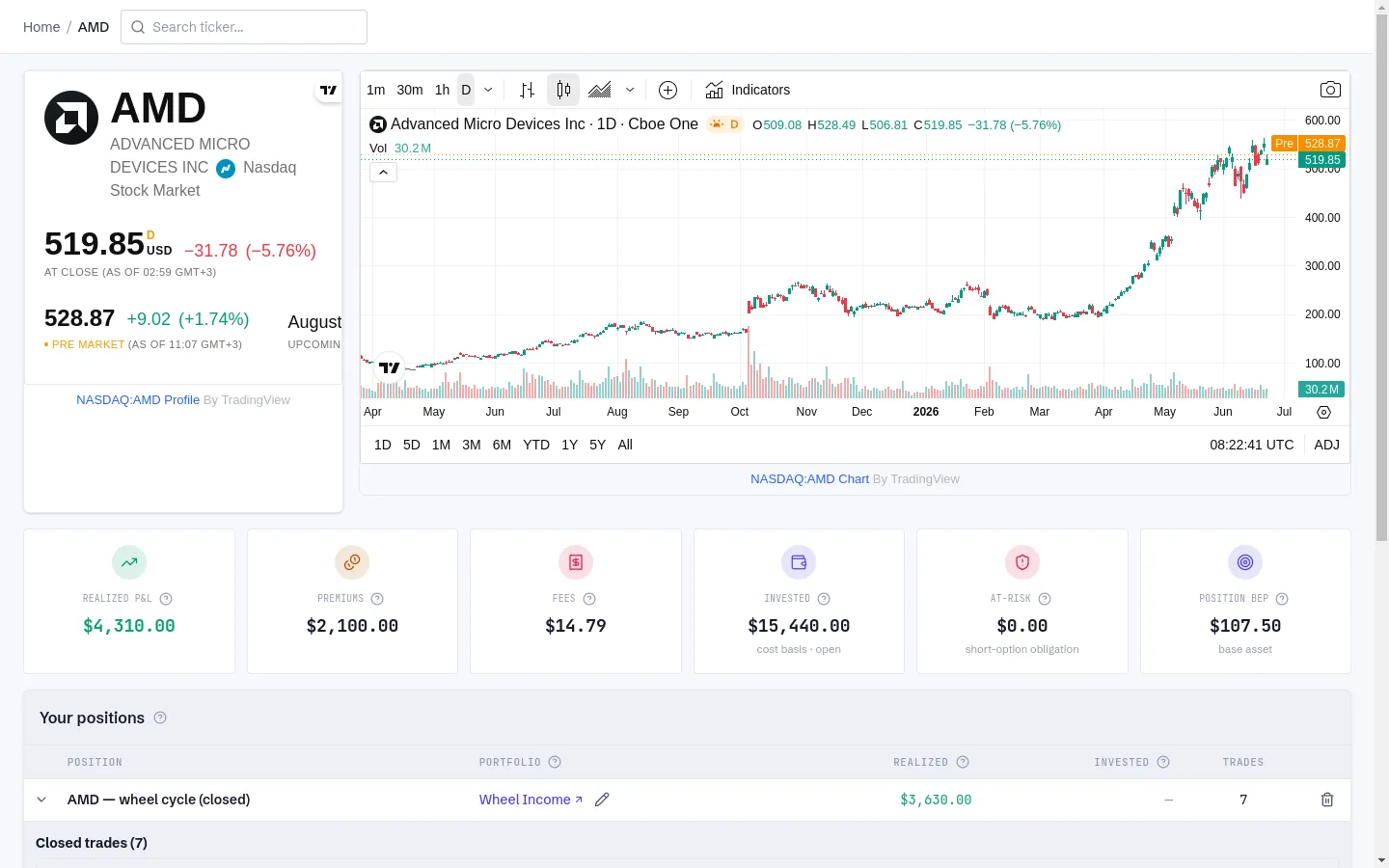The image size is (1389, 868).
Task: Click the Realized P&L trend icon
Action: (129, 562)
